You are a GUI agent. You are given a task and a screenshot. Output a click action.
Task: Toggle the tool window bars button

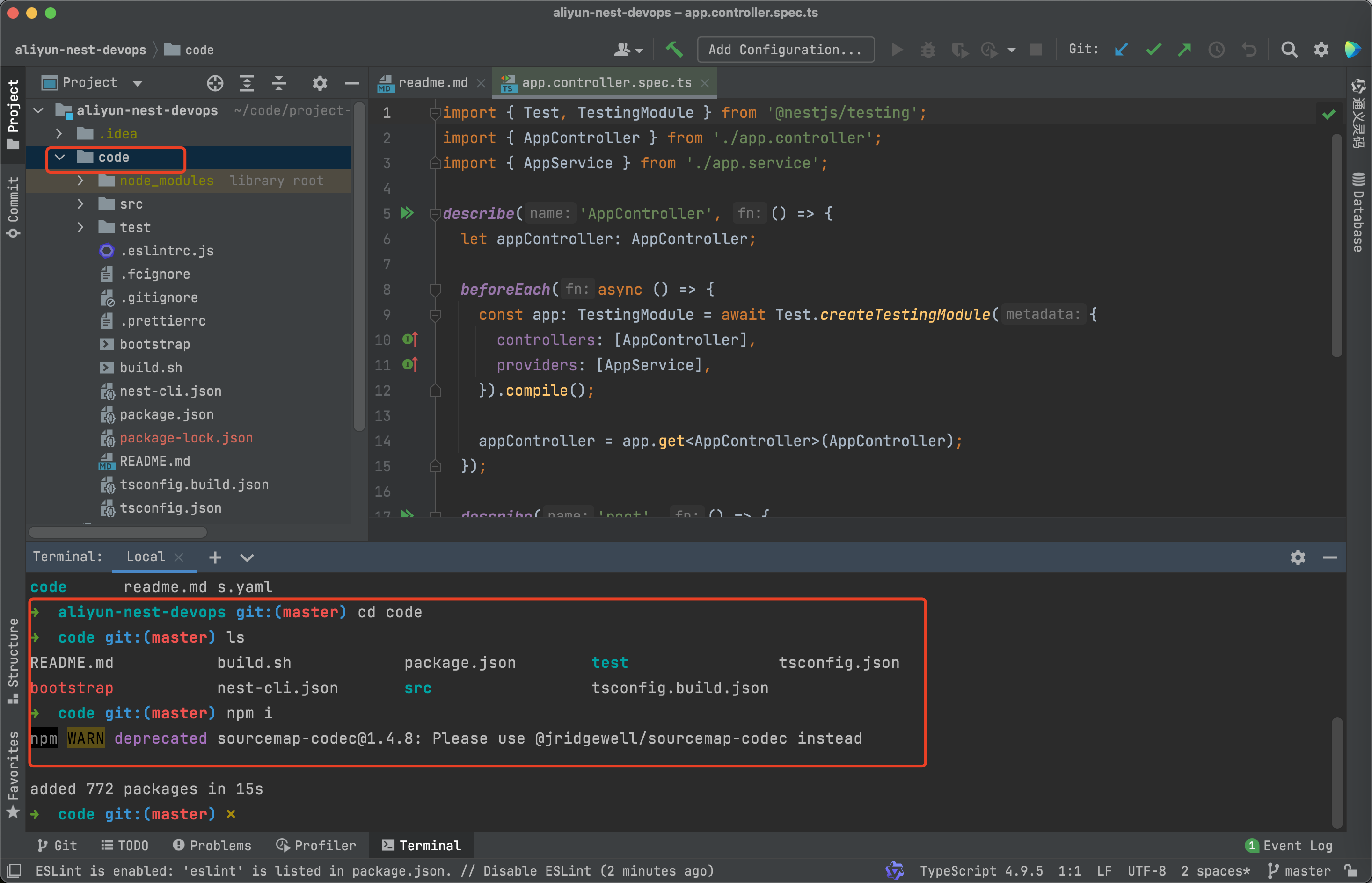(14, 870)
